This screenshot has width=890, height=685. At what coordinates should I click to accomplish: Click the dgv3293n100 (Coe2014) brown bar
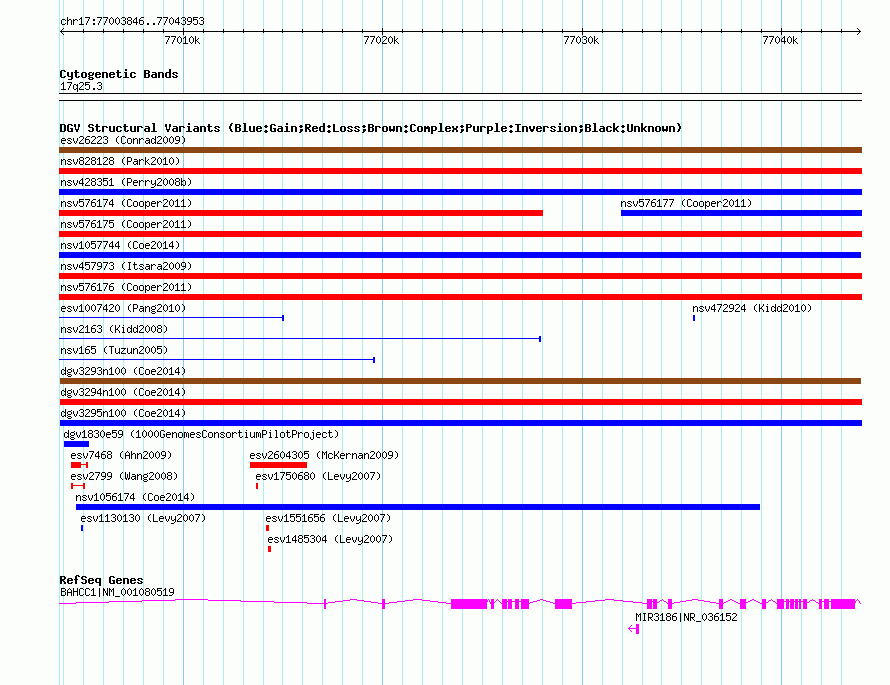pyautogui.click(x=460, y=381)
